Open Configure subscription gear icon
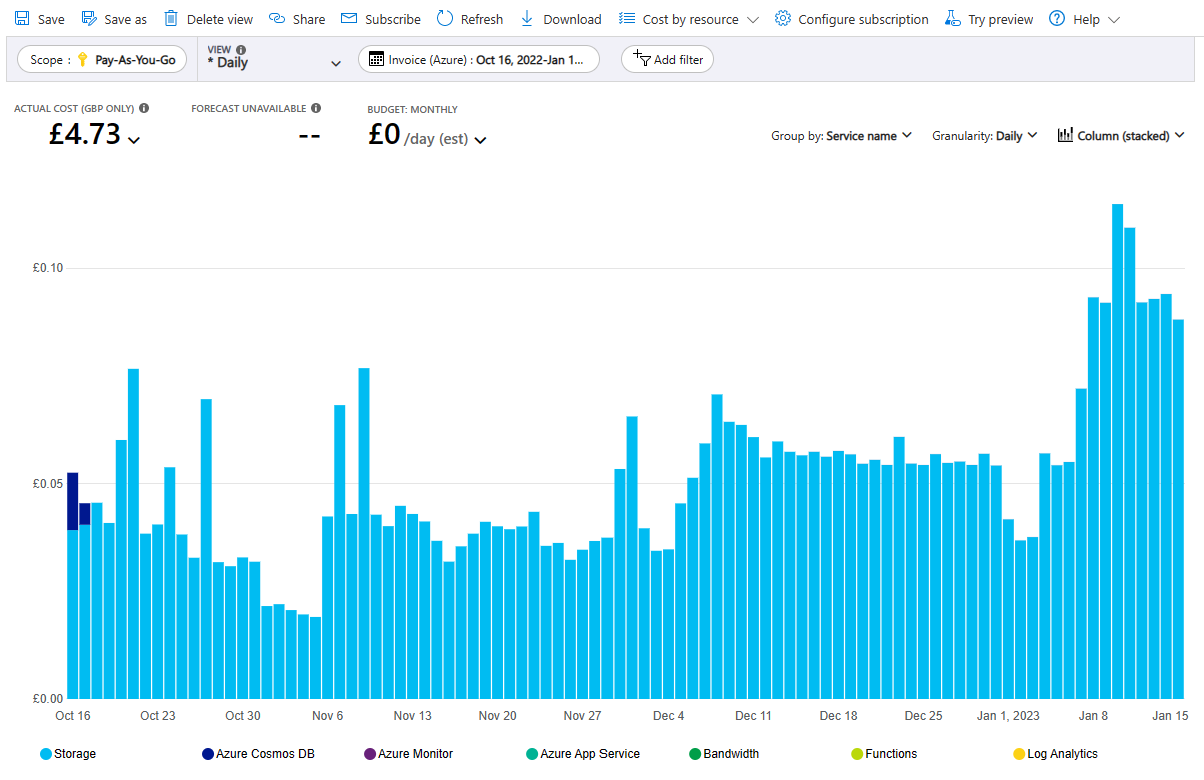1204x780 pixels. [x=783, y=19]
